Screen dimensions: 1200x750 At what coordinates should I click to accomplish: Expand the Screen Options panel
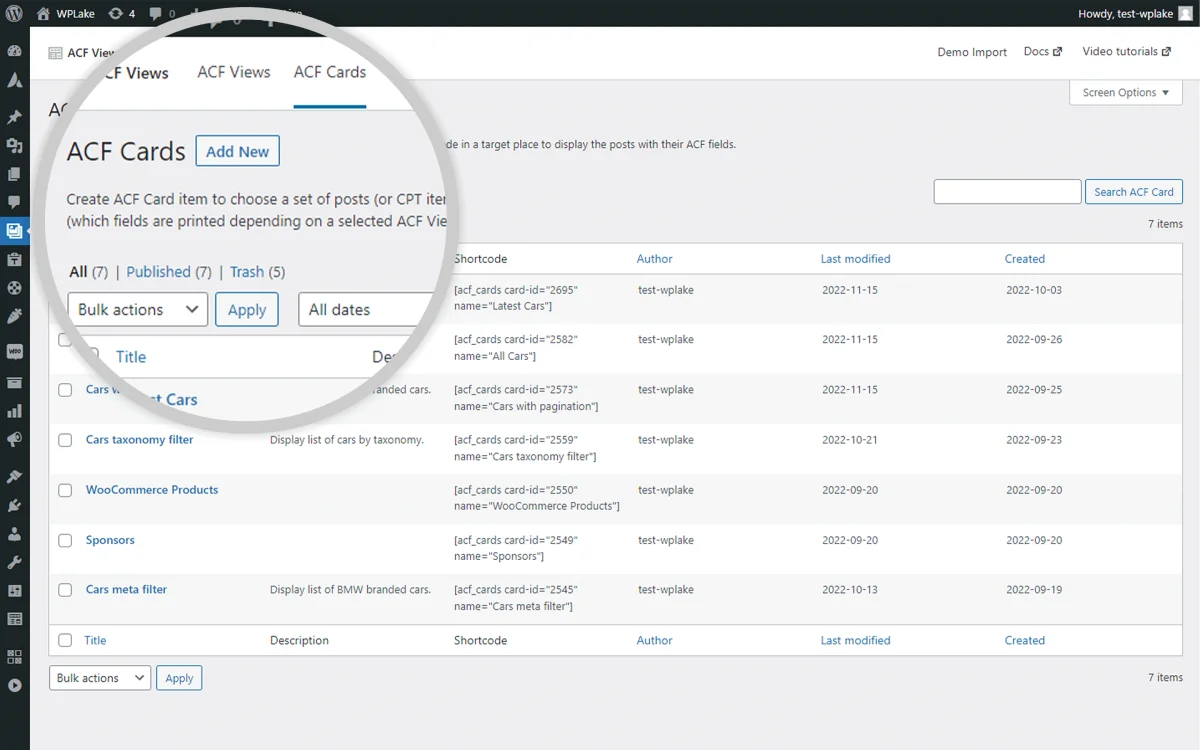[1126, 93]
